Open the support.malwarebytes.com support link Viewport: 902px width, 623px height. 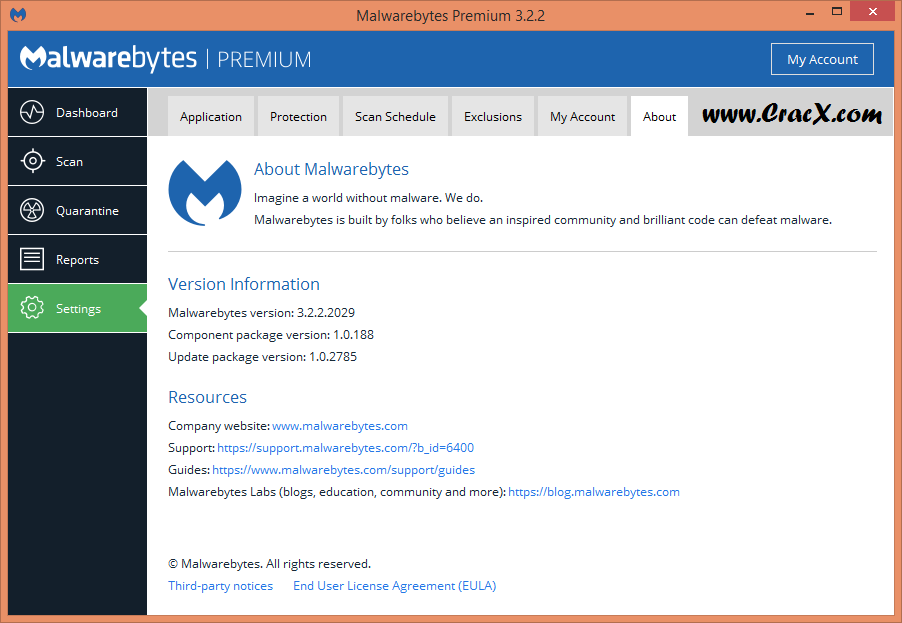(x=345, y=448)
